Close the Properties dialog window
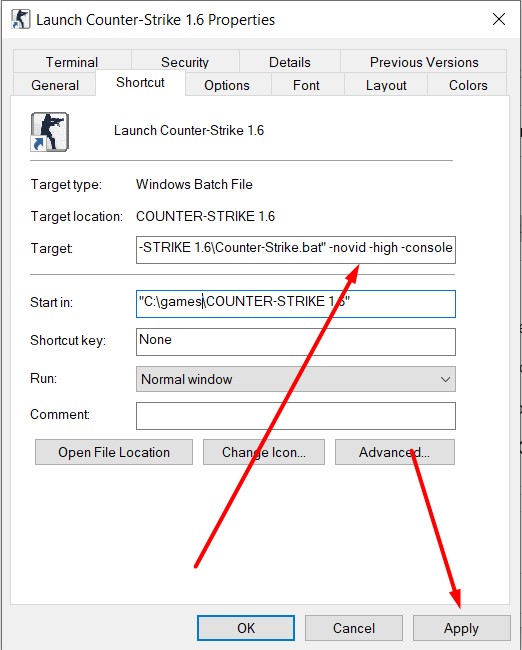Viewport: 522px width, 650px height. pyautogui.click(x=498, y=19)
